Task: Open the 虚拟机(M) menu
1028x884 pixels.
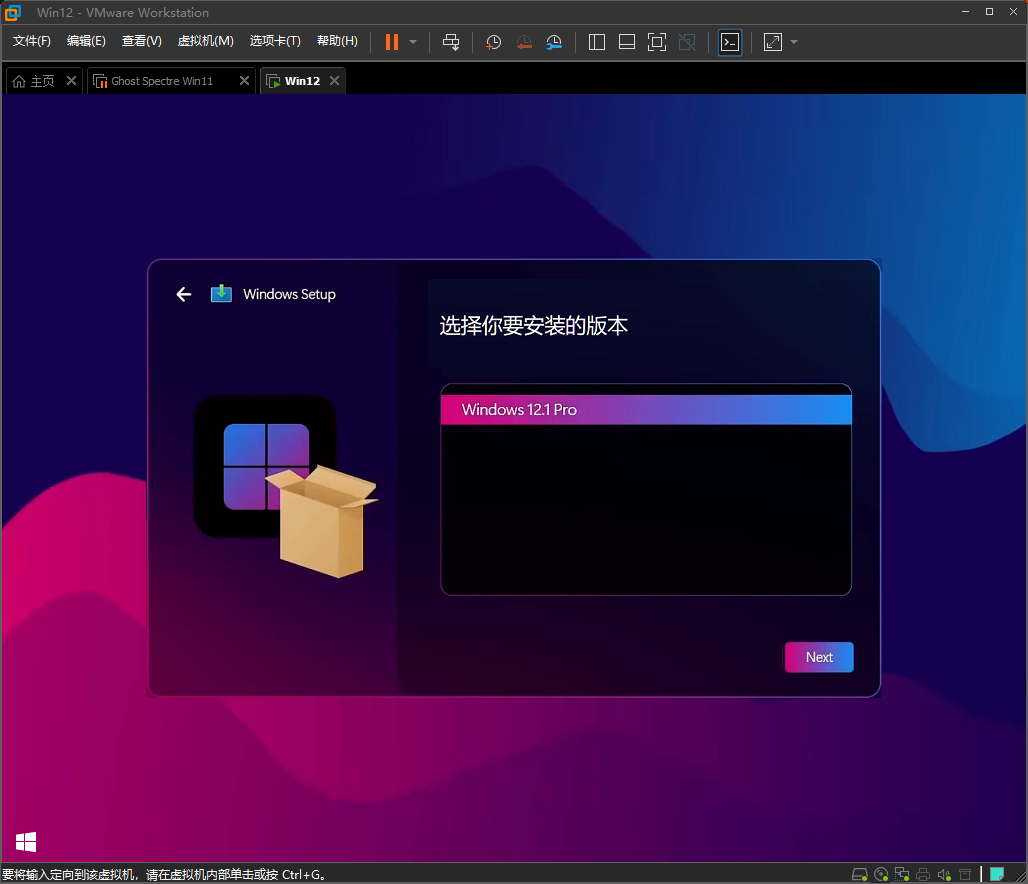Action: [205, 41]
